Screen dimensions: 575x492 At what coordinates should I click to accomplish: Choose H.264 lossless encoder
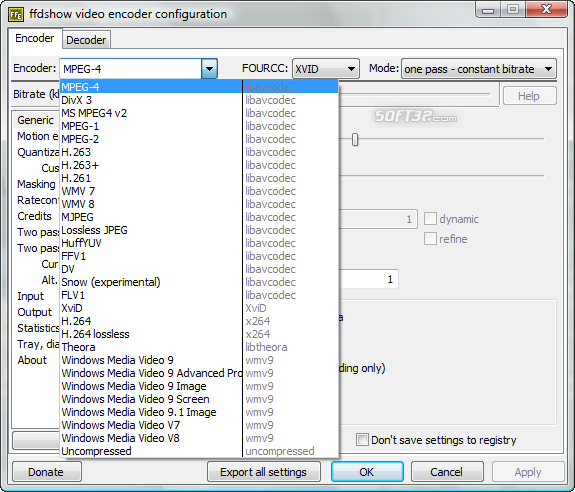[198, 334]
